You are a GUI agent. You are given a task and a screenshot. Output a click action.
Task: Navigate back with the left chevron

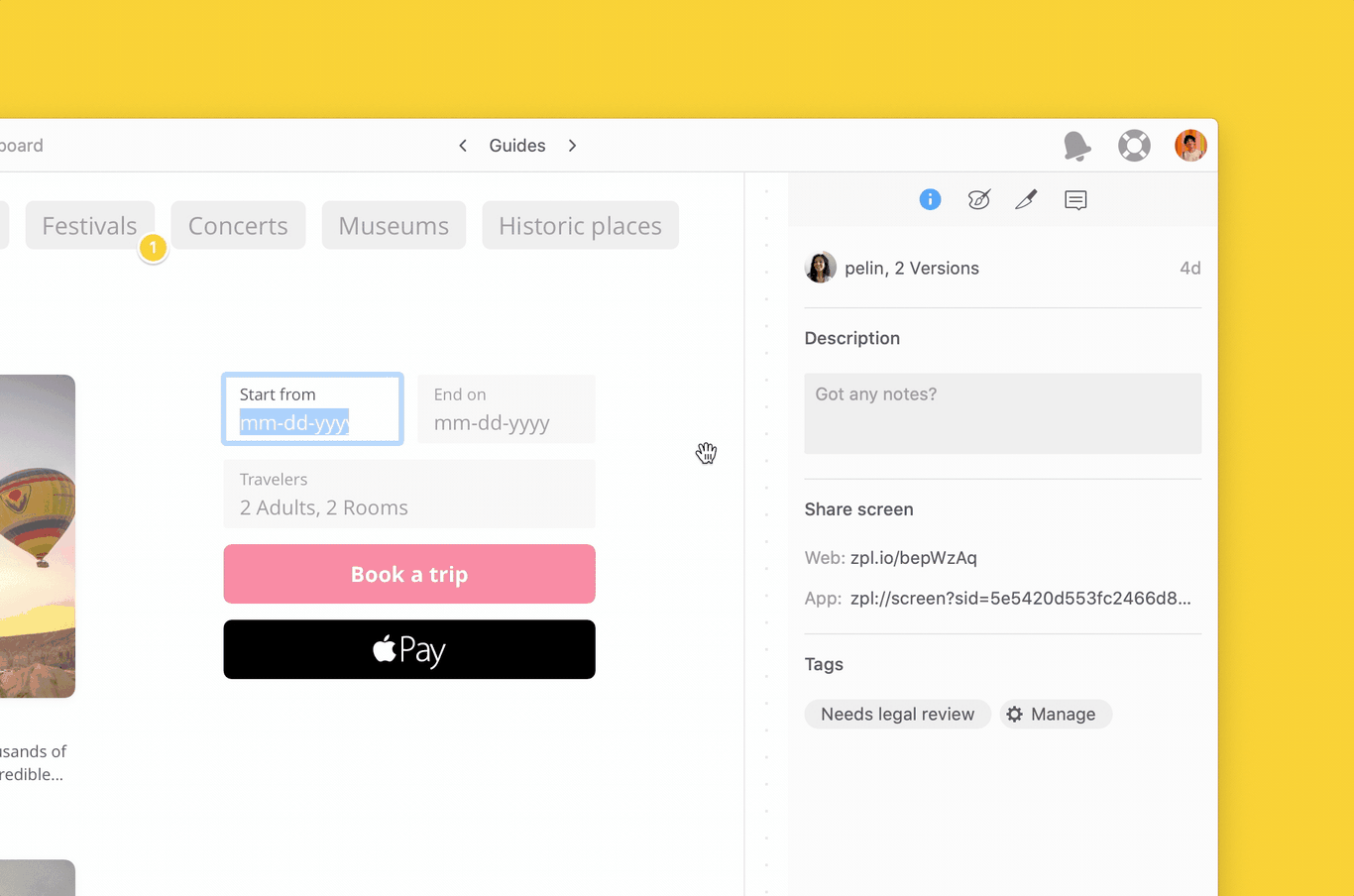coord(462,145)
